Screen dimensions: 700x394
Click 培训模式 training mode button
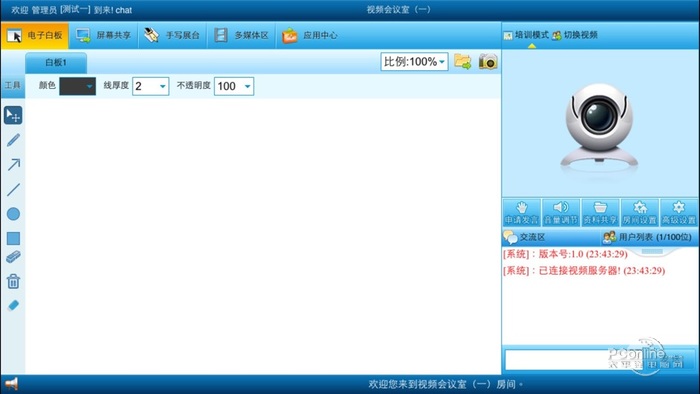pyautogui.click(x=526, y=35)
